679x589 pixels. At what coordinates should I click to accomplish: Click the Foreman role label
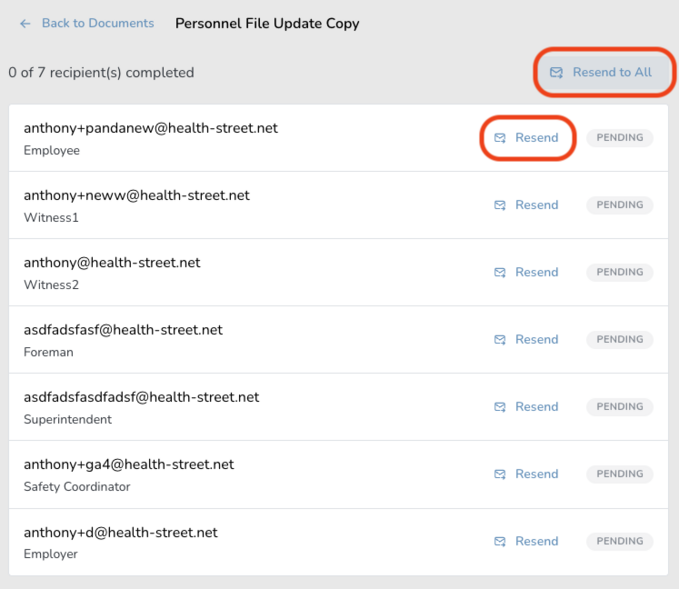click(48, 352)
